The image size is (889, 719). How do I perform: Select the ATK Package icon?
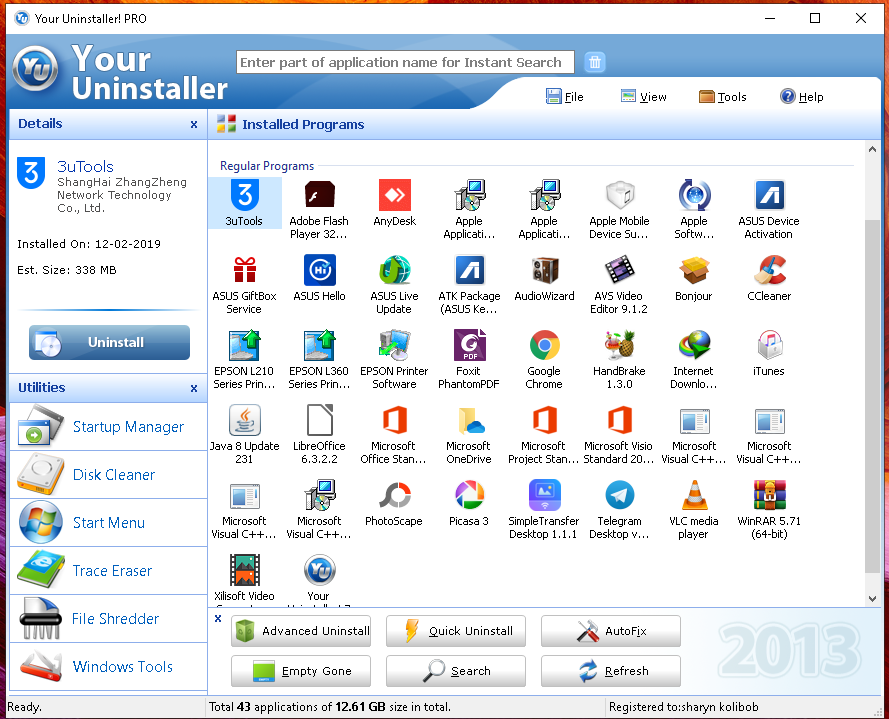(469, 270)
